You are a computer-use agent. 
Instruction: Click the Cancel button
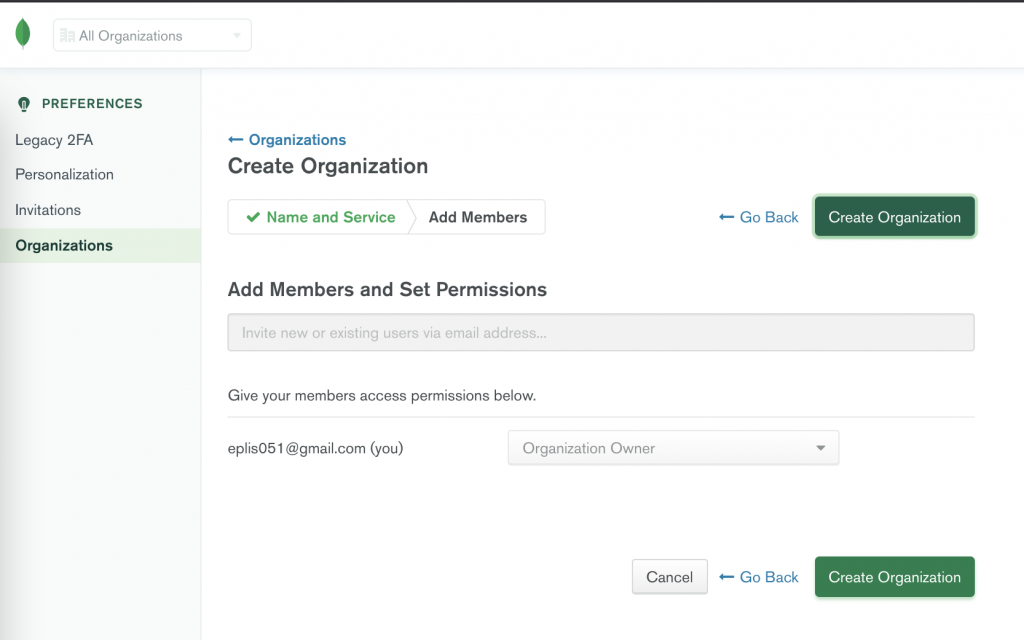(x=669, y=577)
